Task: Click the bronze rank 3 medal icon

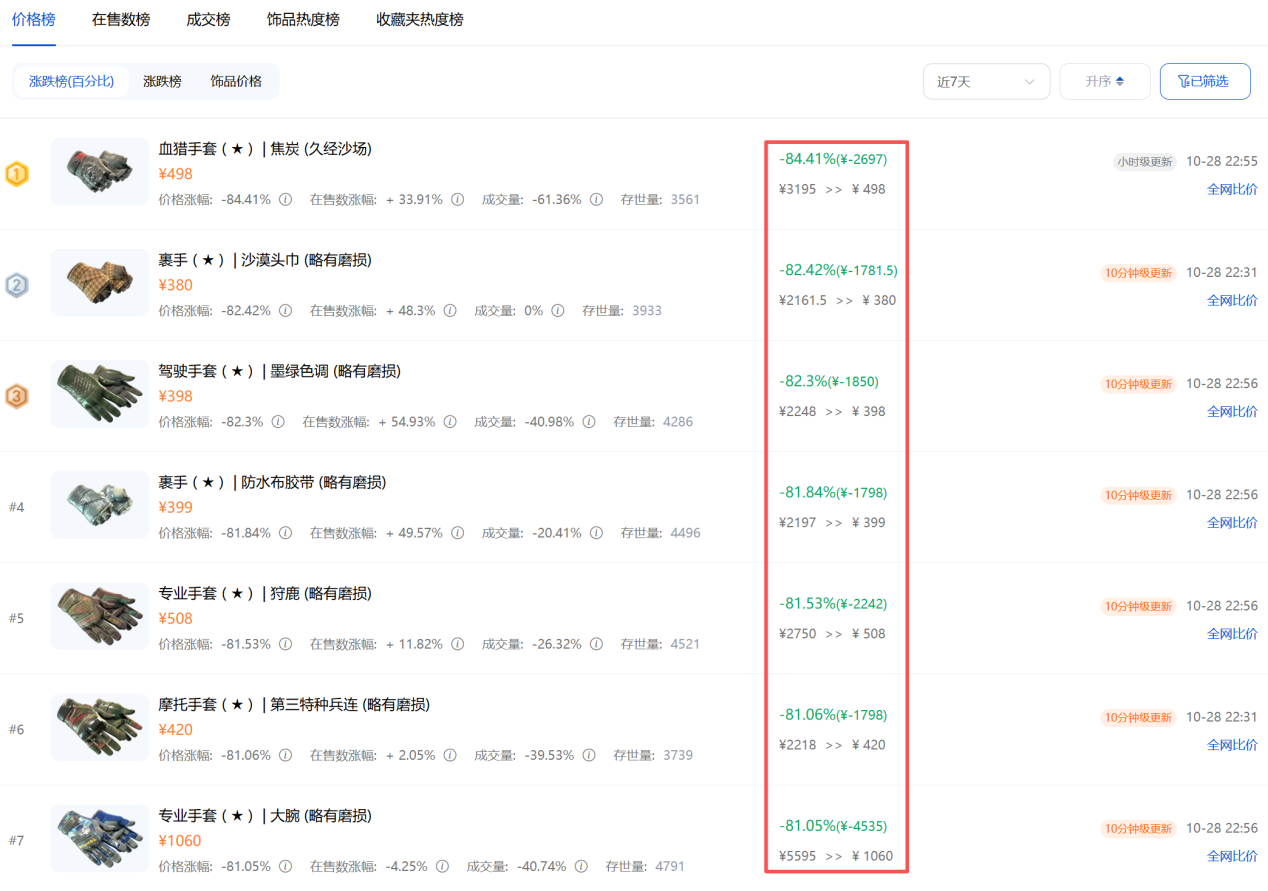Action: (x=17, y=397)
